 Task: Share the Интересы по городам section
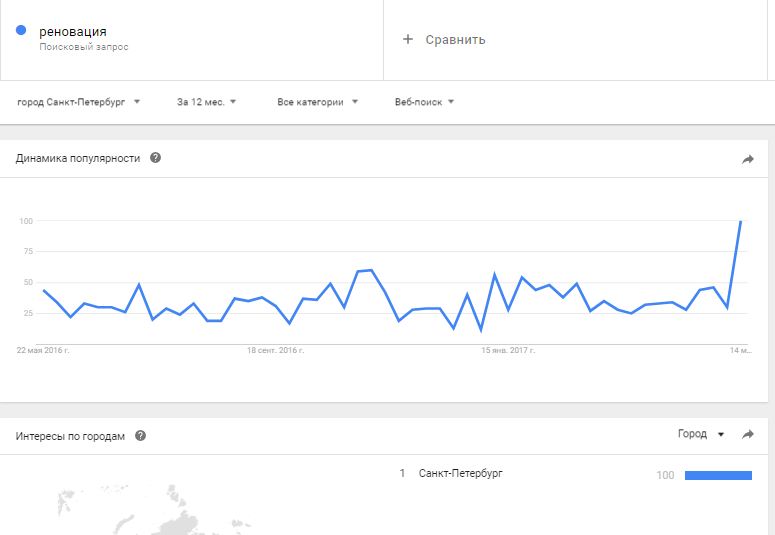click(x=747, y=435)
